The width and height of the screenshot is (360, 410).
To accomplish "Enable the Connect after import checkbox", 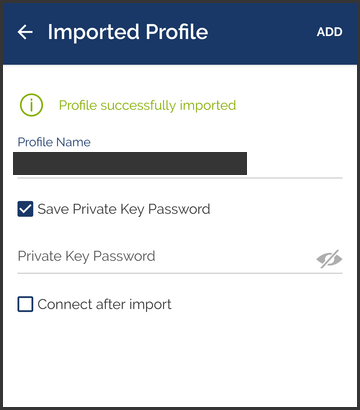I will pos(25,304).
